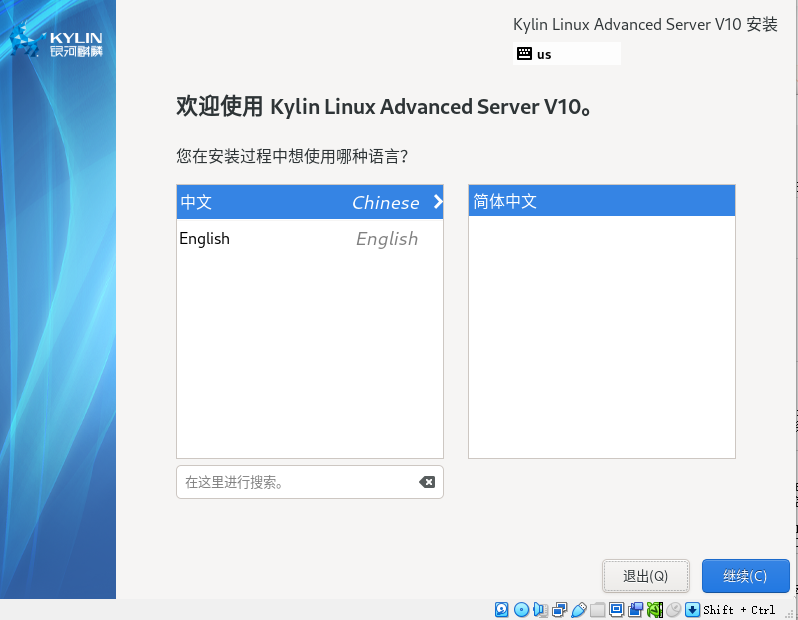Select the English language row

(310, 238)
